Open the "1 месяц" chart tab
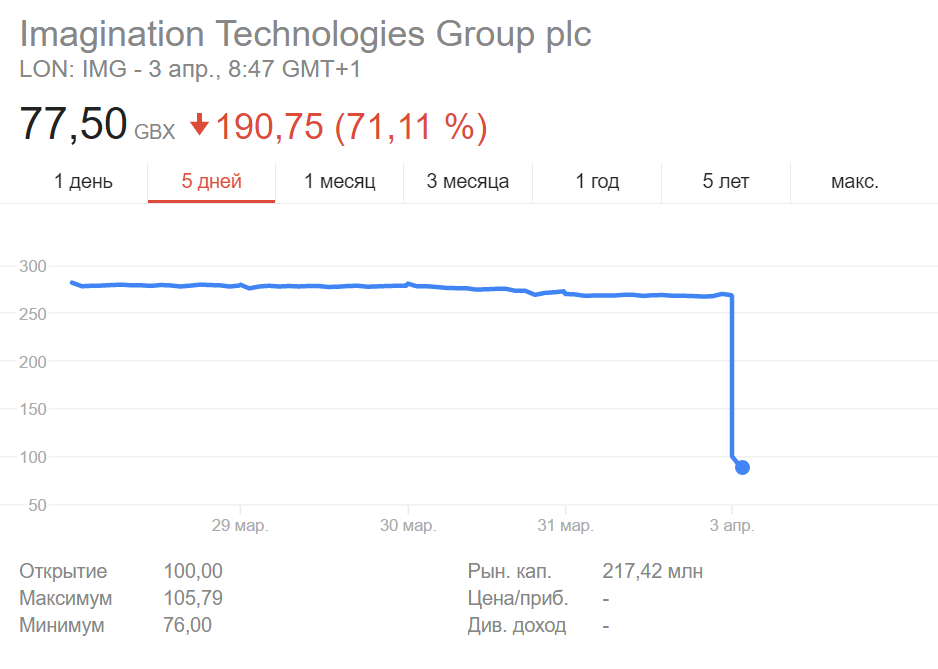 339,181
